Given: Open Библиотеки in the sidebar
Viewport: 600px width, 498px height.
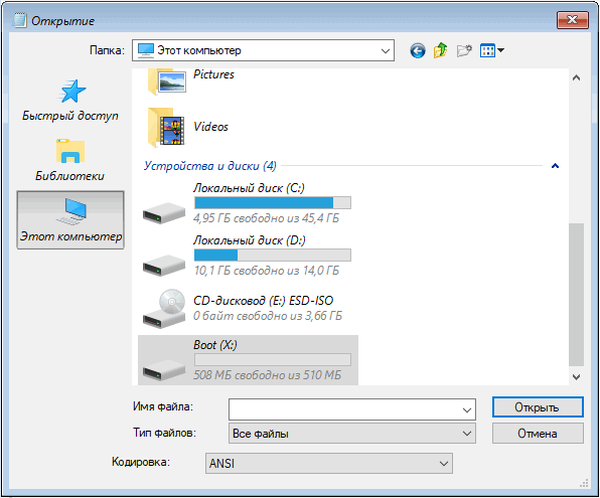Looking at the screenshot, I should pos(70,160).
